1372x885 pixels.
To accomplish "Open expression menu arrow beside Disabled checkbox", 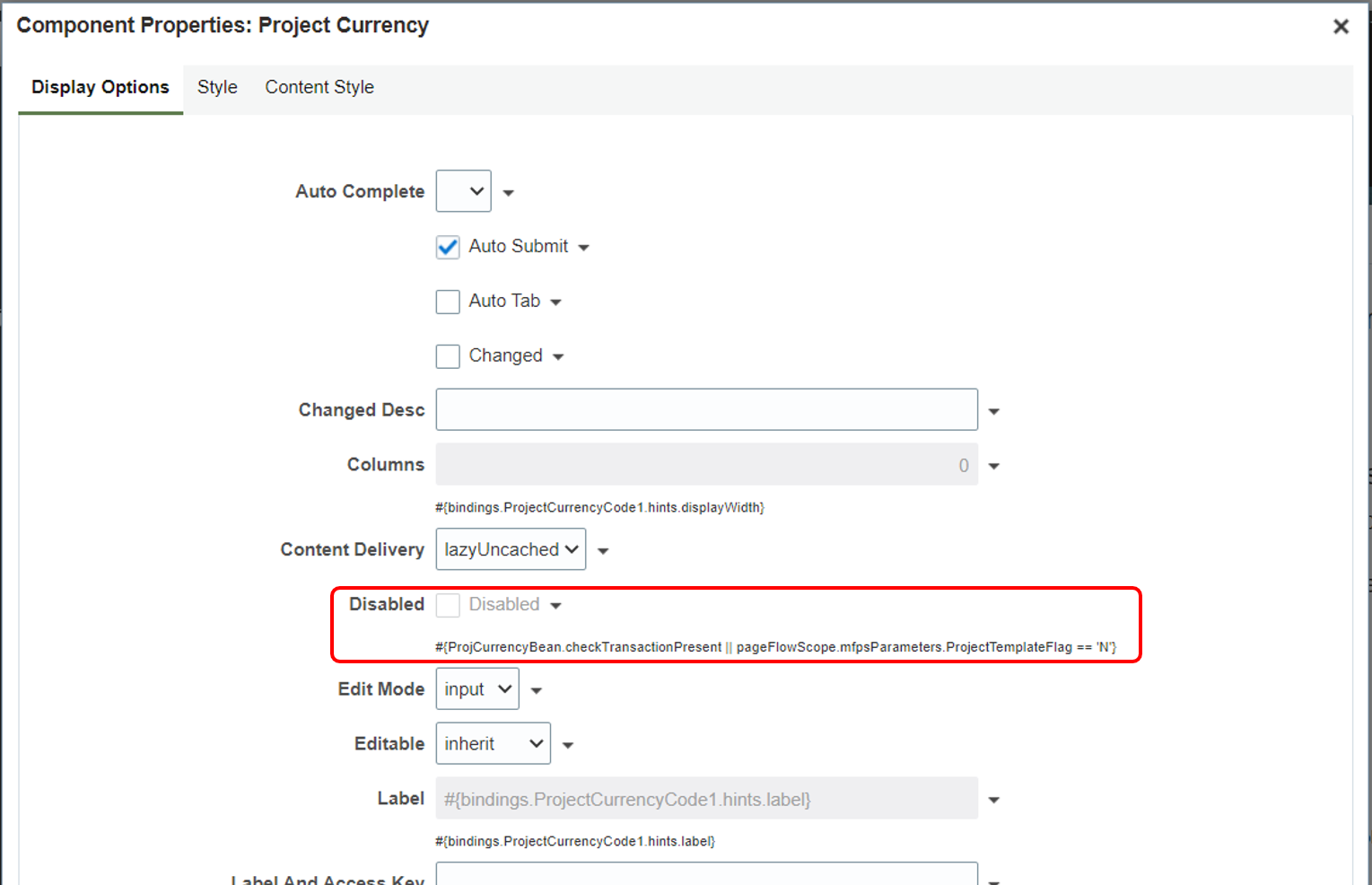I will 556,606.
